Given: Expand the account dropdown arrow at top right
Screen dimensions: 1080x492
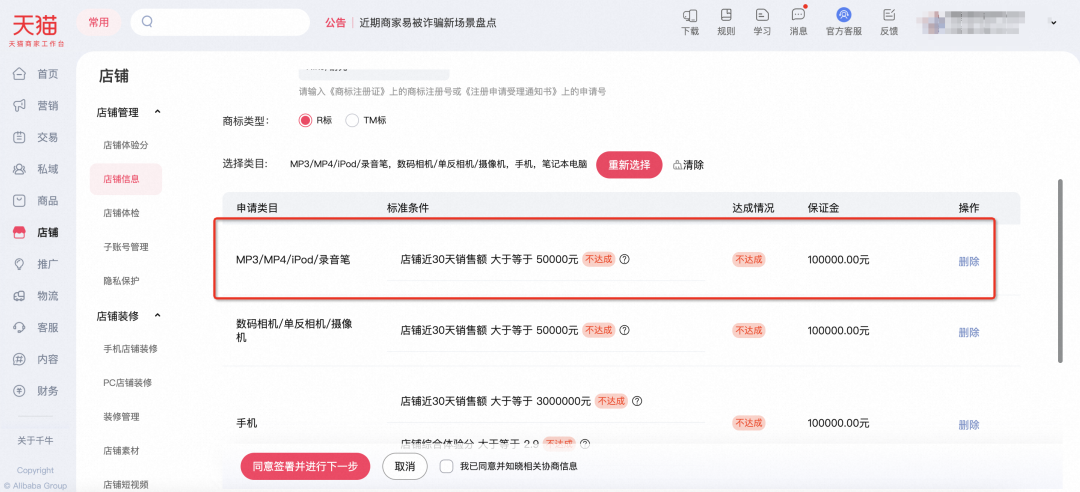Looking at the screenshot, I should [1053, 22].
